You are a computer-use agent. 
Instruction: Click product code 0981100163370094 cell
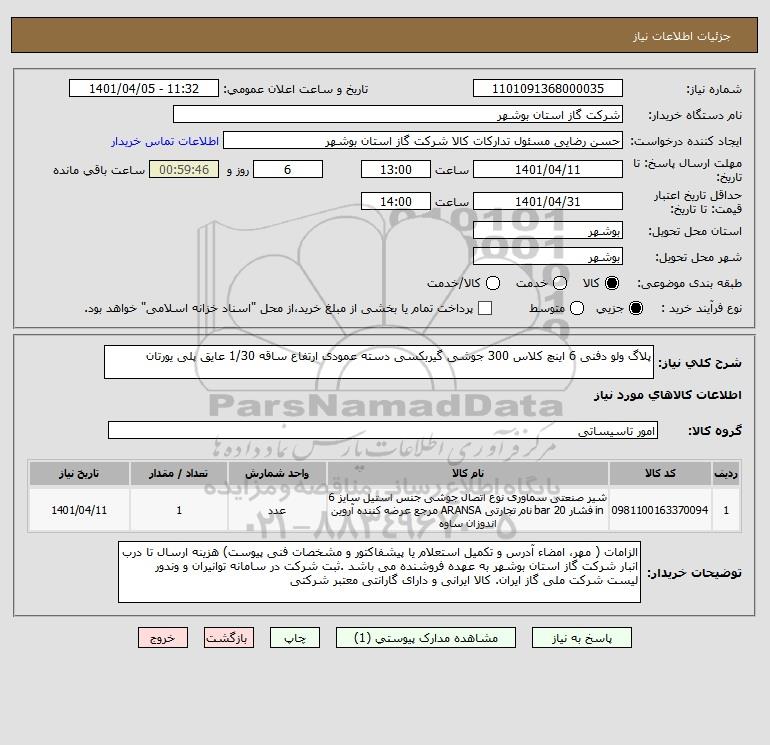click(660, 511)
